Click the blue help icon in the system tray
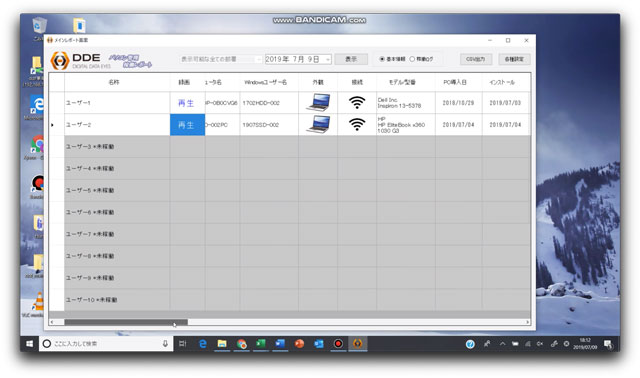 coord(470,344)
